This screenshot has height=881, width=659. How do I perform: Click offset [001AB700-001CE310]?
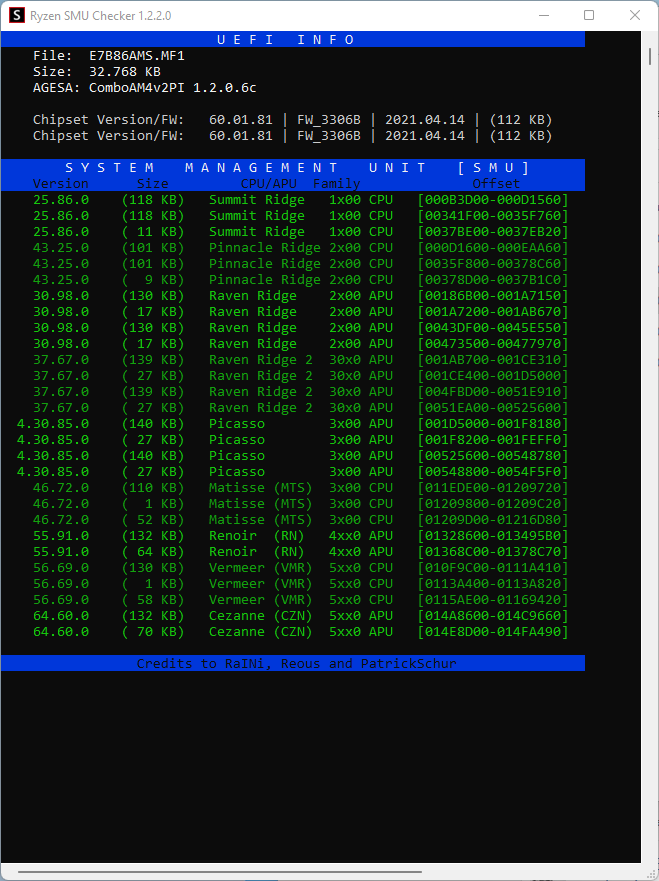coord(493,360)
